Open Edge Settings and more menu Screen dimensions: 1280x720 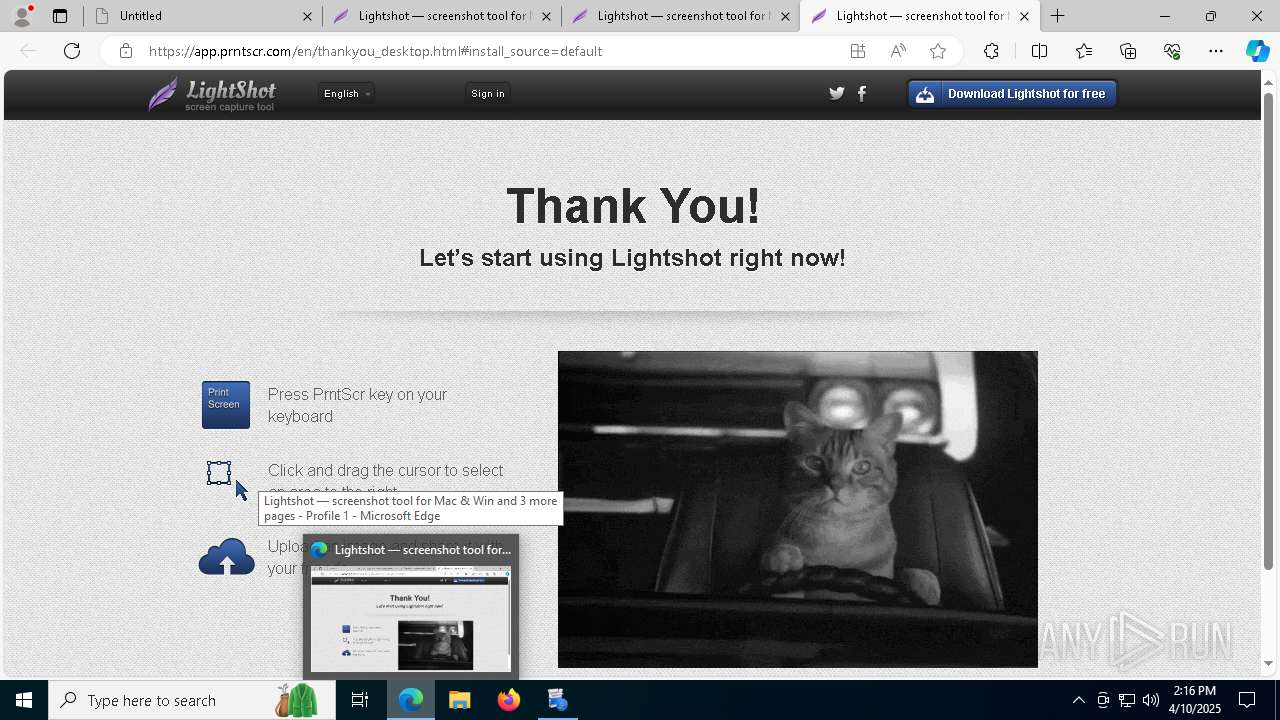coord(1216,51)
